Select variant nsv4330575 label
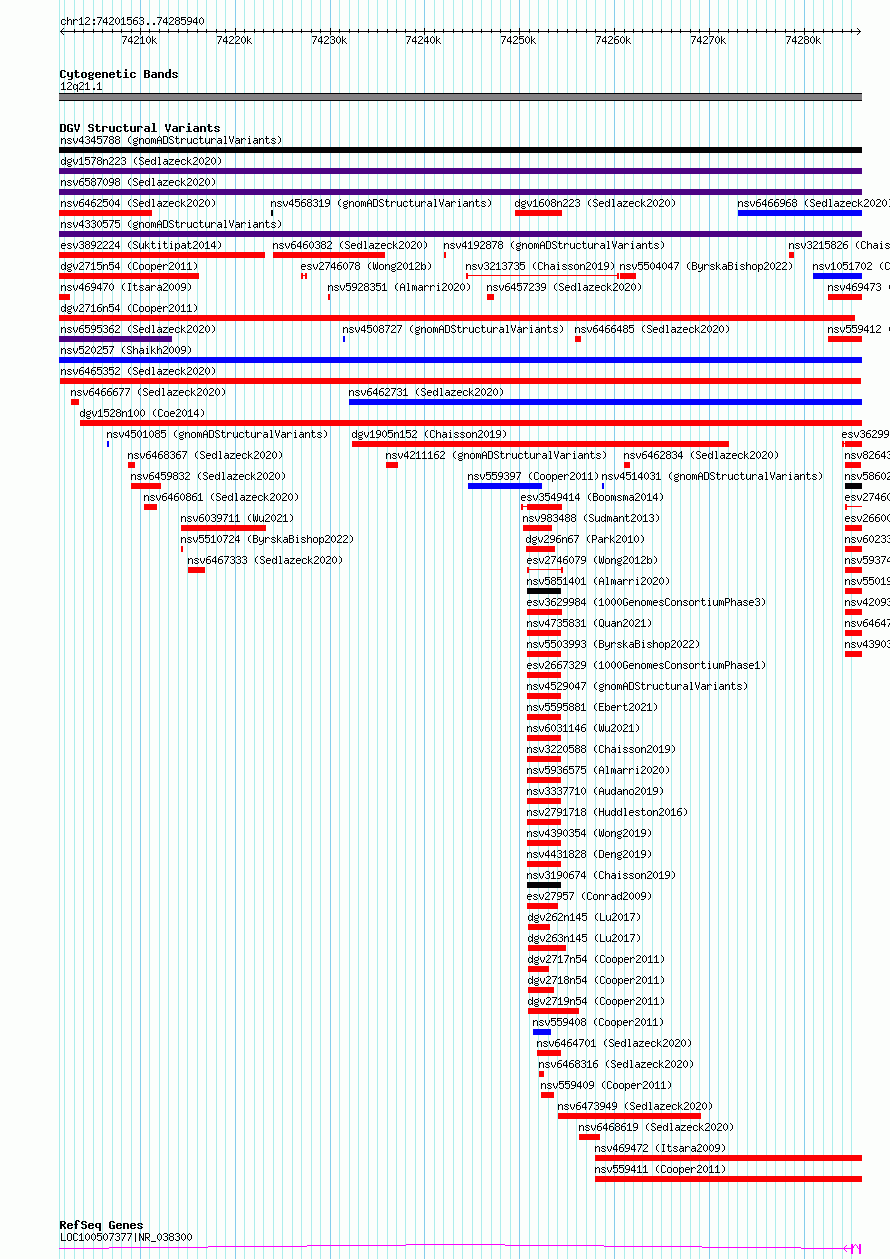The image size is (890, 1259). point(171,224)
